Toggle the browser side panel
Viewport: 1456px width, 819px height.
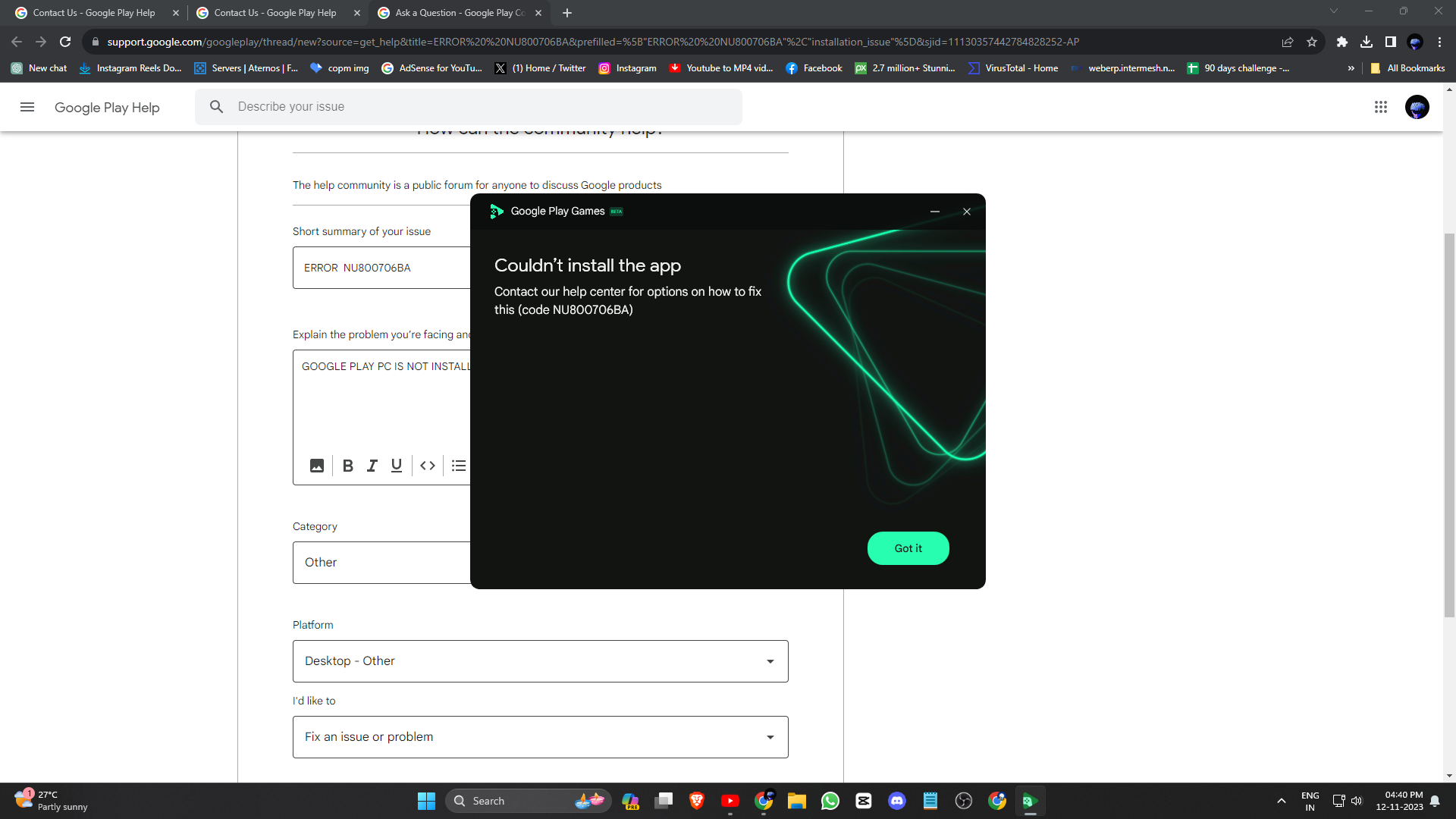point(1391,42)
